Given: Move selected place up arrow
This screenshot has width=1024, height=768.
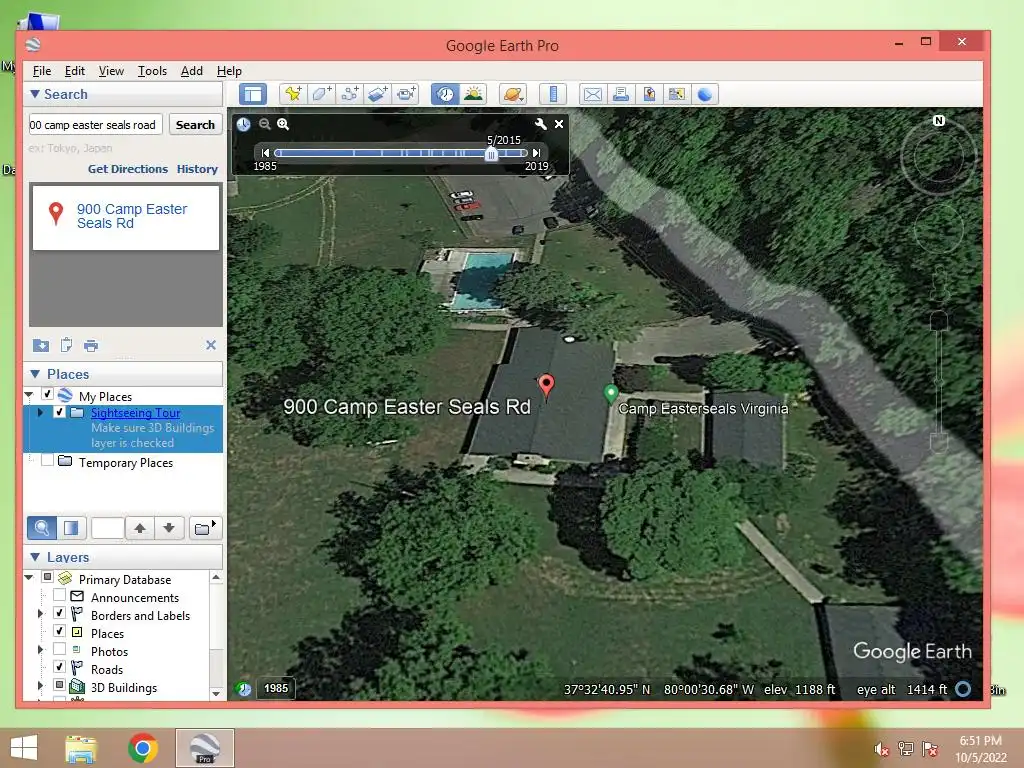Looking at the screenshot, I should tap(140, 528).
